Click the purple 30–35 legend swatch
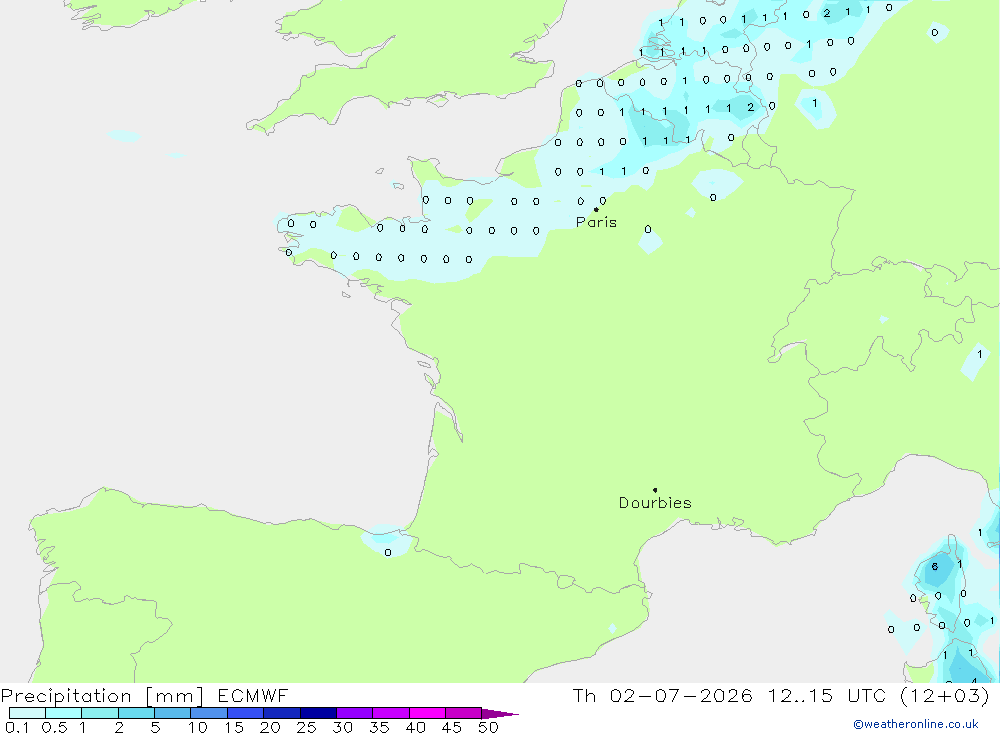1000x733 pixels. 354,713
